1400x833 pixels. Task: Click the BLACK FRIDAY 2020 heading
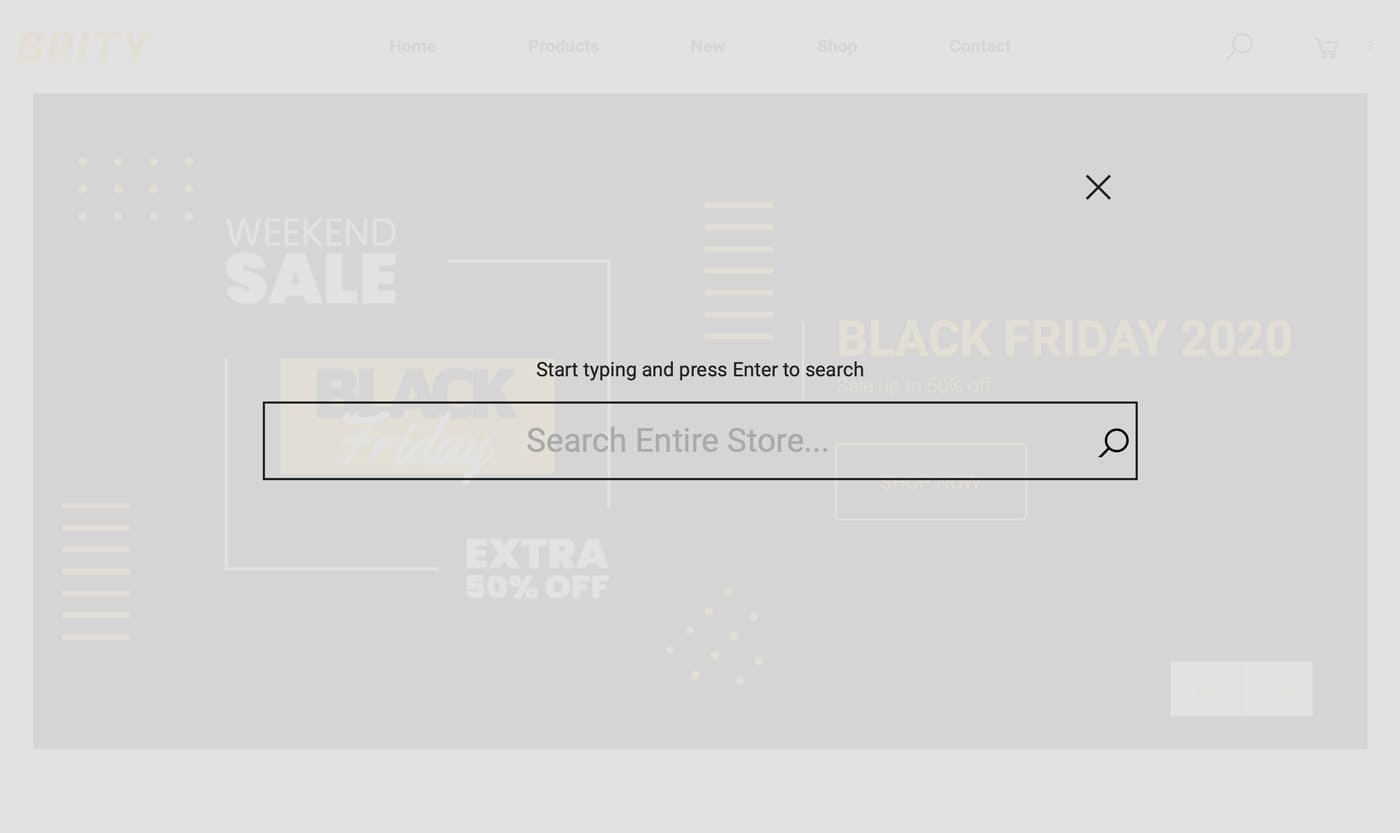tap(1064, 339)
